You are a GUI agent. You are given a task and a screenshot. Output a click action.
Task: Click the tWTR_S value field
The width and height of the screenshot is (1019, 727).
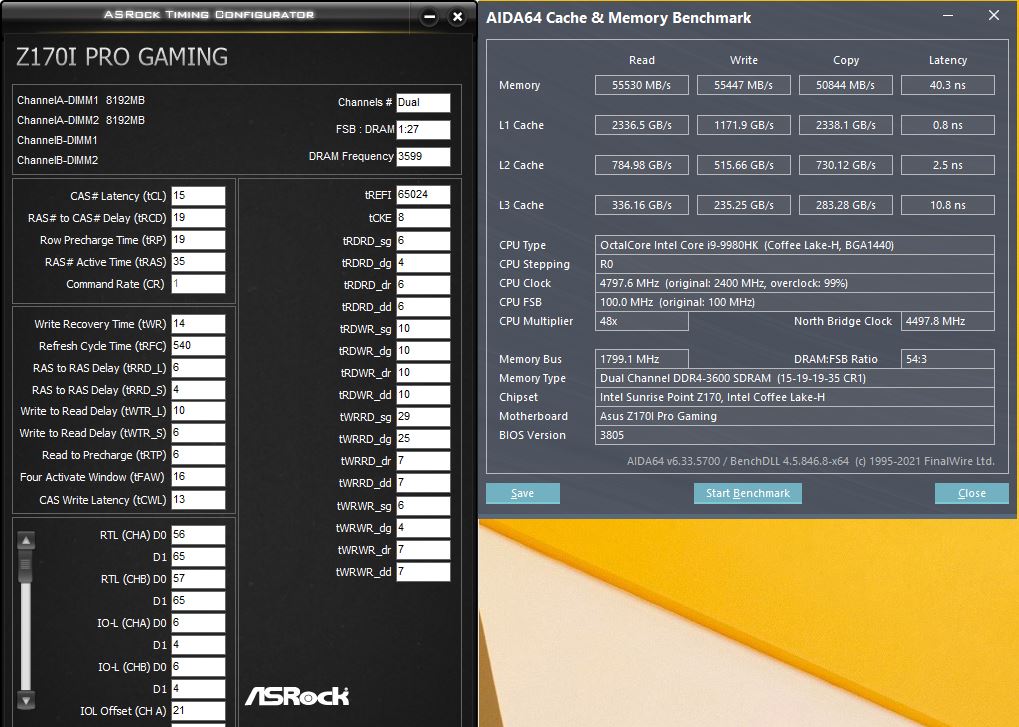(x=198, y=433)
